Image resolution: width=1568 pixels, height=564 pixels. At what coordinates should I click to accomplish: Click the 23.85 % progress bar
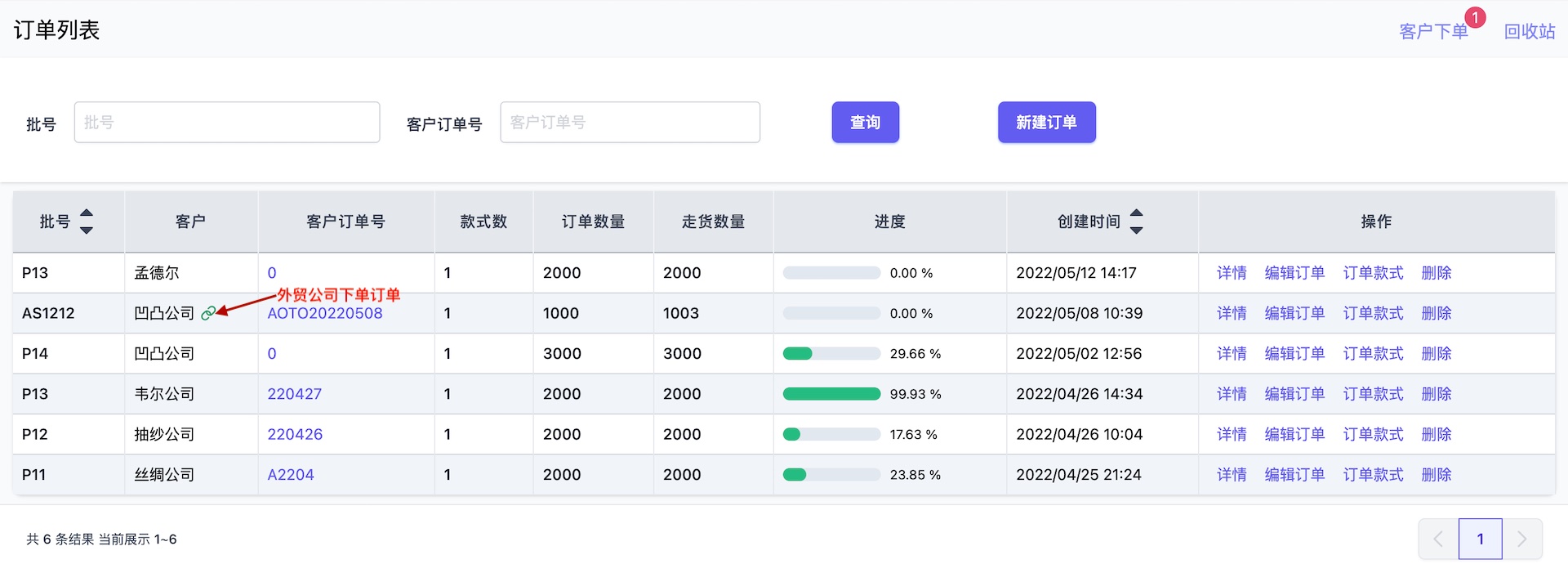[831, 474]
